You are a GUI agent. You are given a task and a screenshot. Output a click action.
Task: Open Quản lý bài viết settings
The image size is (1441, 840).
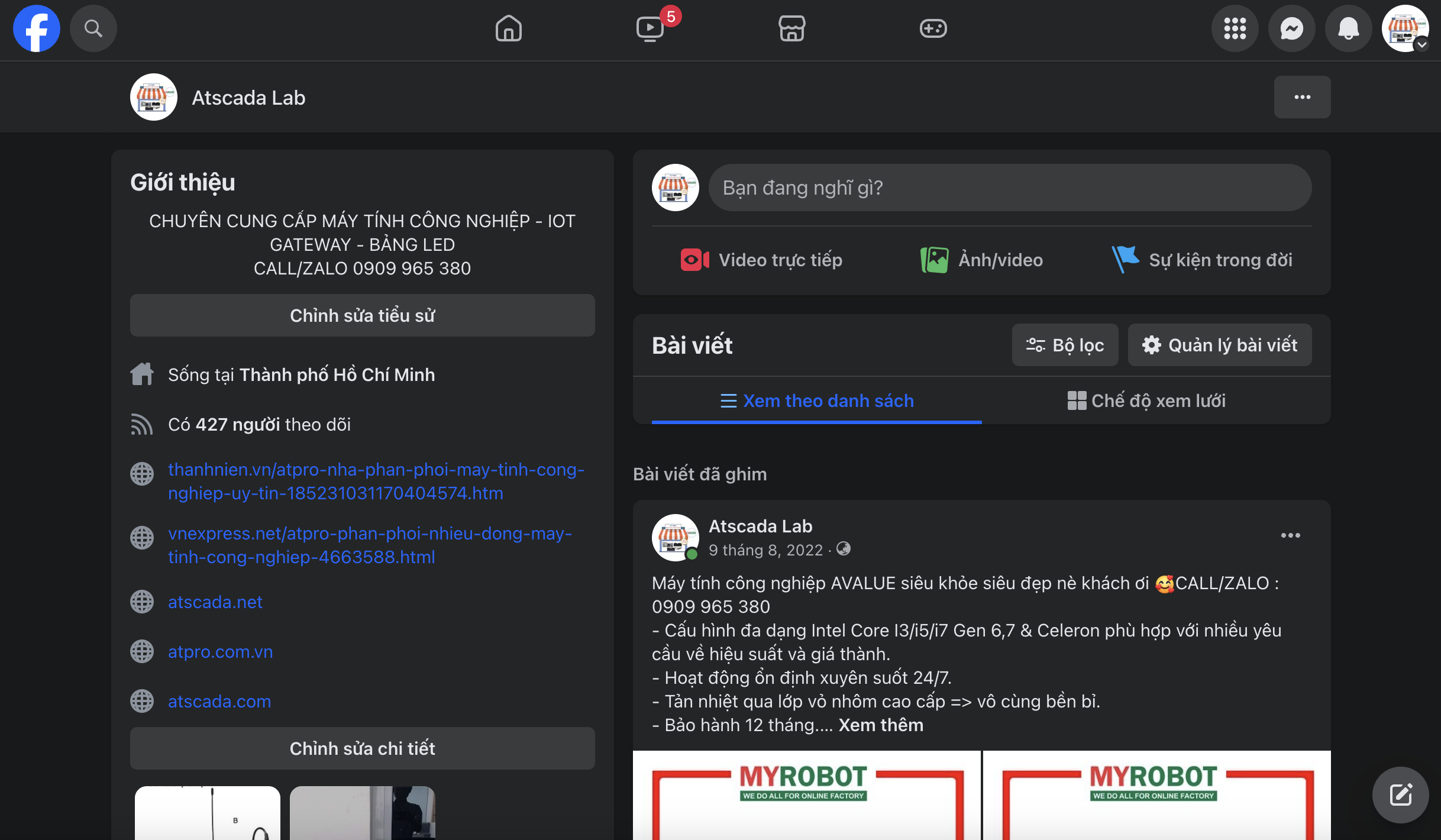(1219, 345)
